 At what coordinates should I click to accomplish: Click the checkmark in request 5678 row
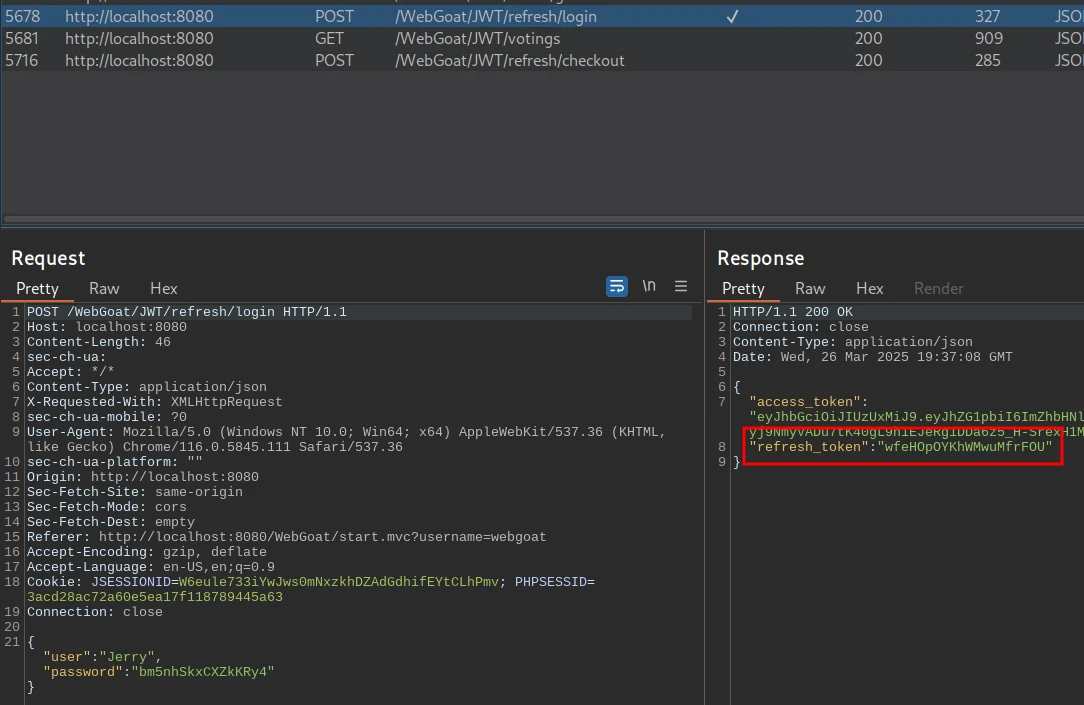732,17
